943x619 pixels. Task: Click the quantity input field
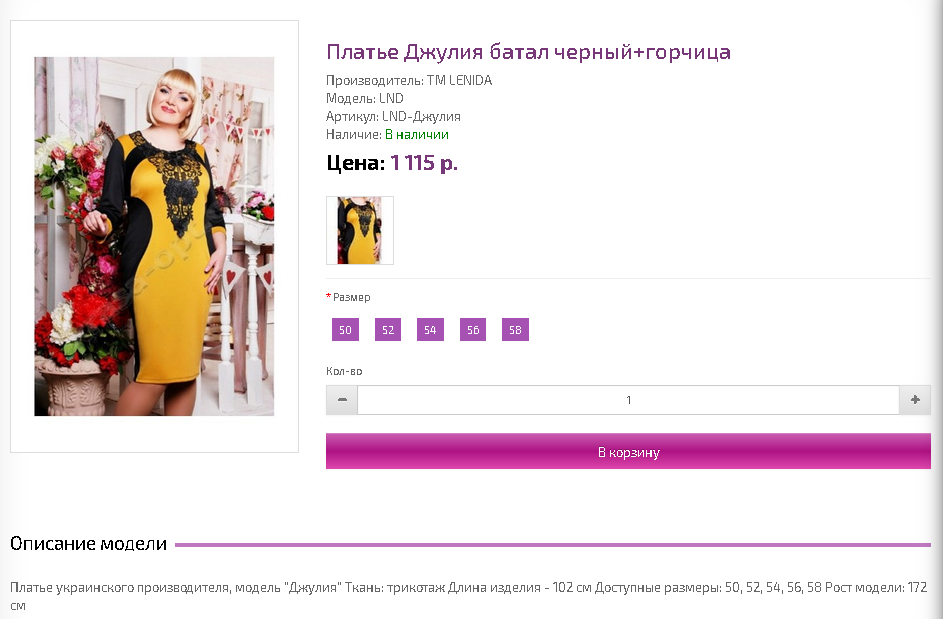tap(628, 400)
